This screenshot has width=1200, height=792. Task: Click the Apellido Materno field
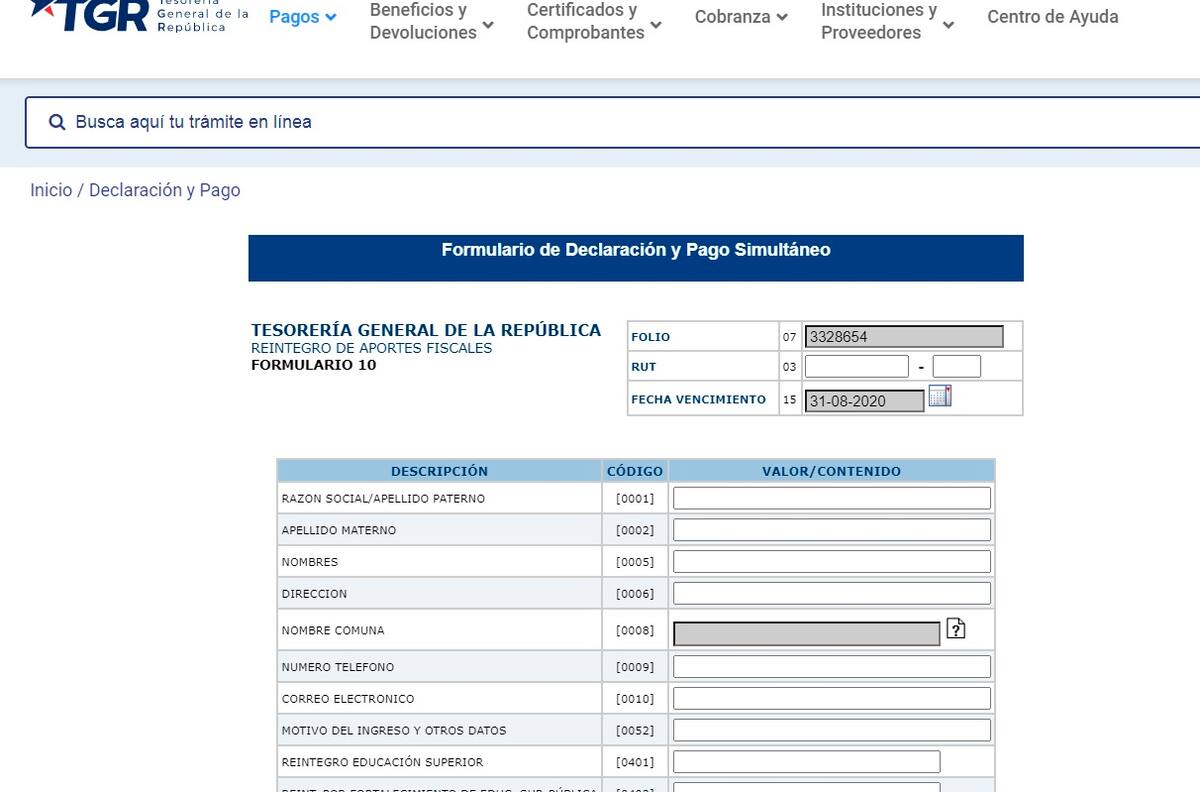pos(832,530)
